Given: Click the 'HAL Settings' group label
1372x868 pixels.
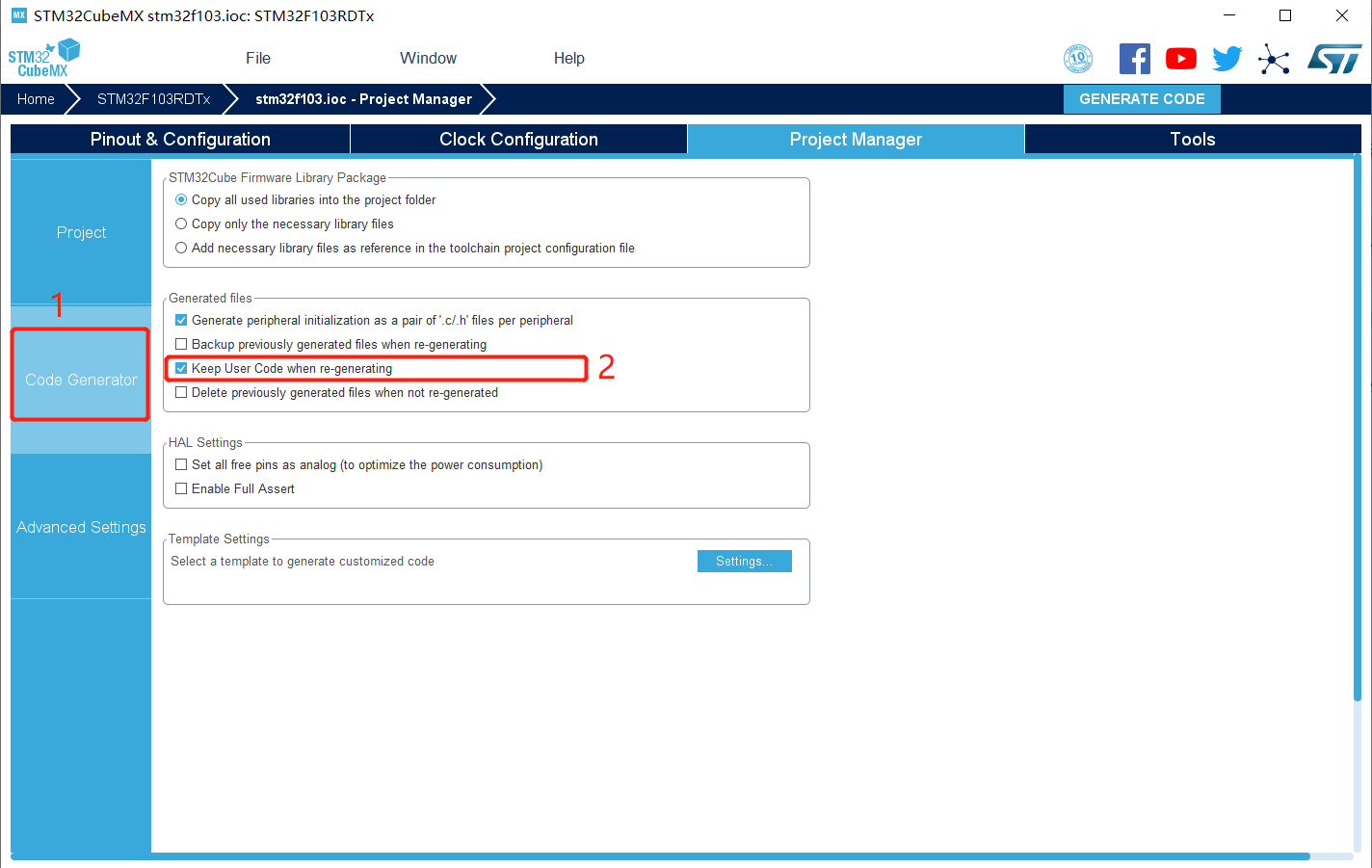Looking at the screenshot, I should [205, 442].
